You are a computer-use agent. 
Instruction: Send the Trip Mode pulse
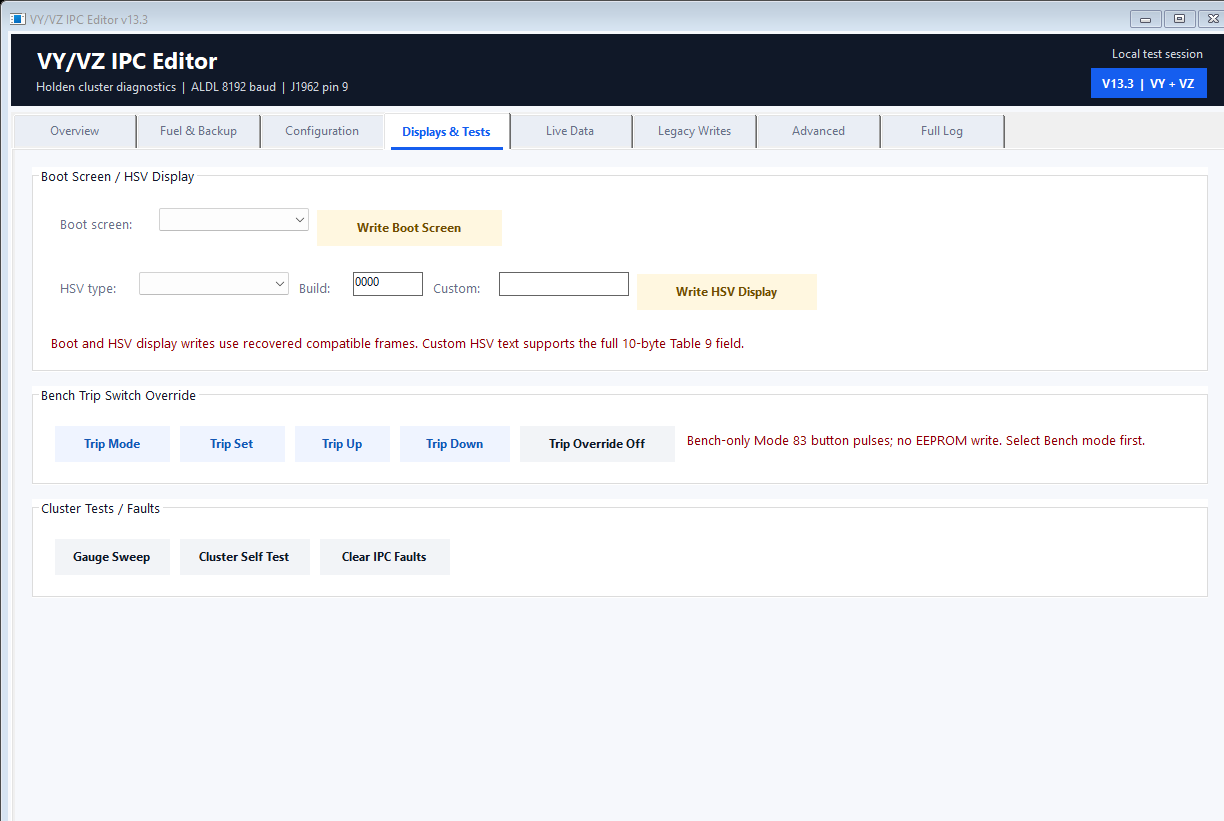(x=112, y=444)
